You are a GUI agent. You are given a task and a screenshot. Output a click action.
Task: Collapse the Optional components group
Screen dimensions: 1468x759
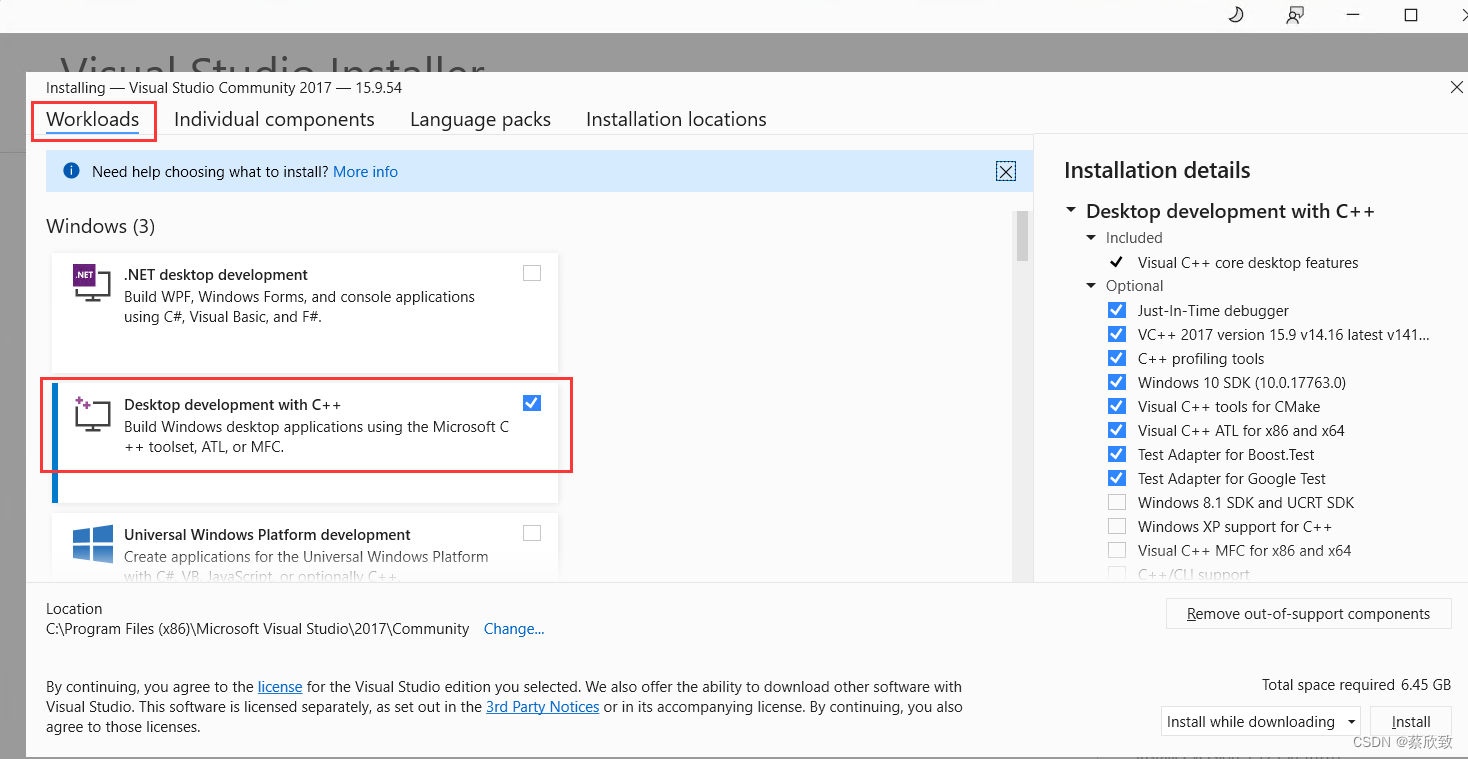1091,286
